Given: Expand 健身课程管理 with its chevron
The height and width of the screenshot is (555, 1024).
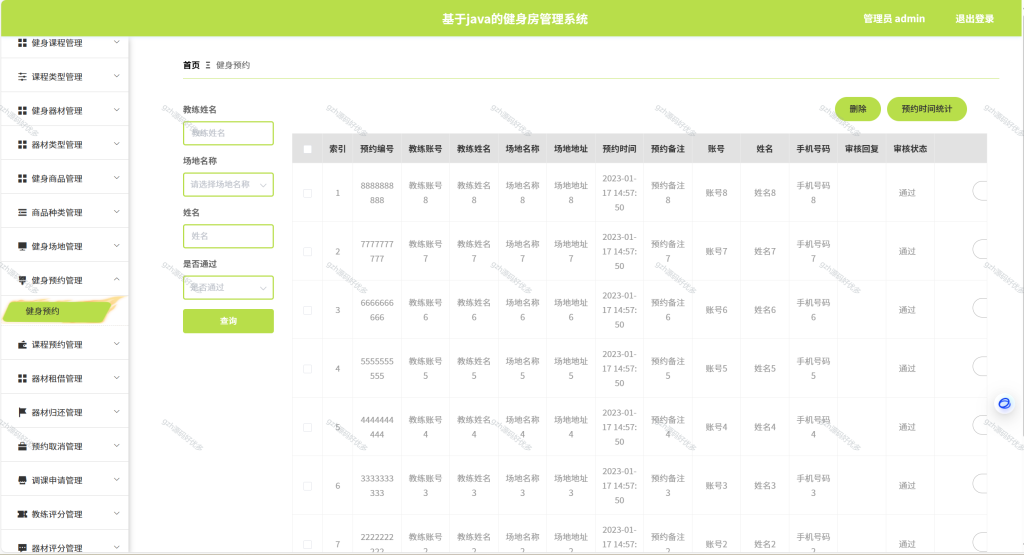Looking at the screenshot, I should click(117, 42).
